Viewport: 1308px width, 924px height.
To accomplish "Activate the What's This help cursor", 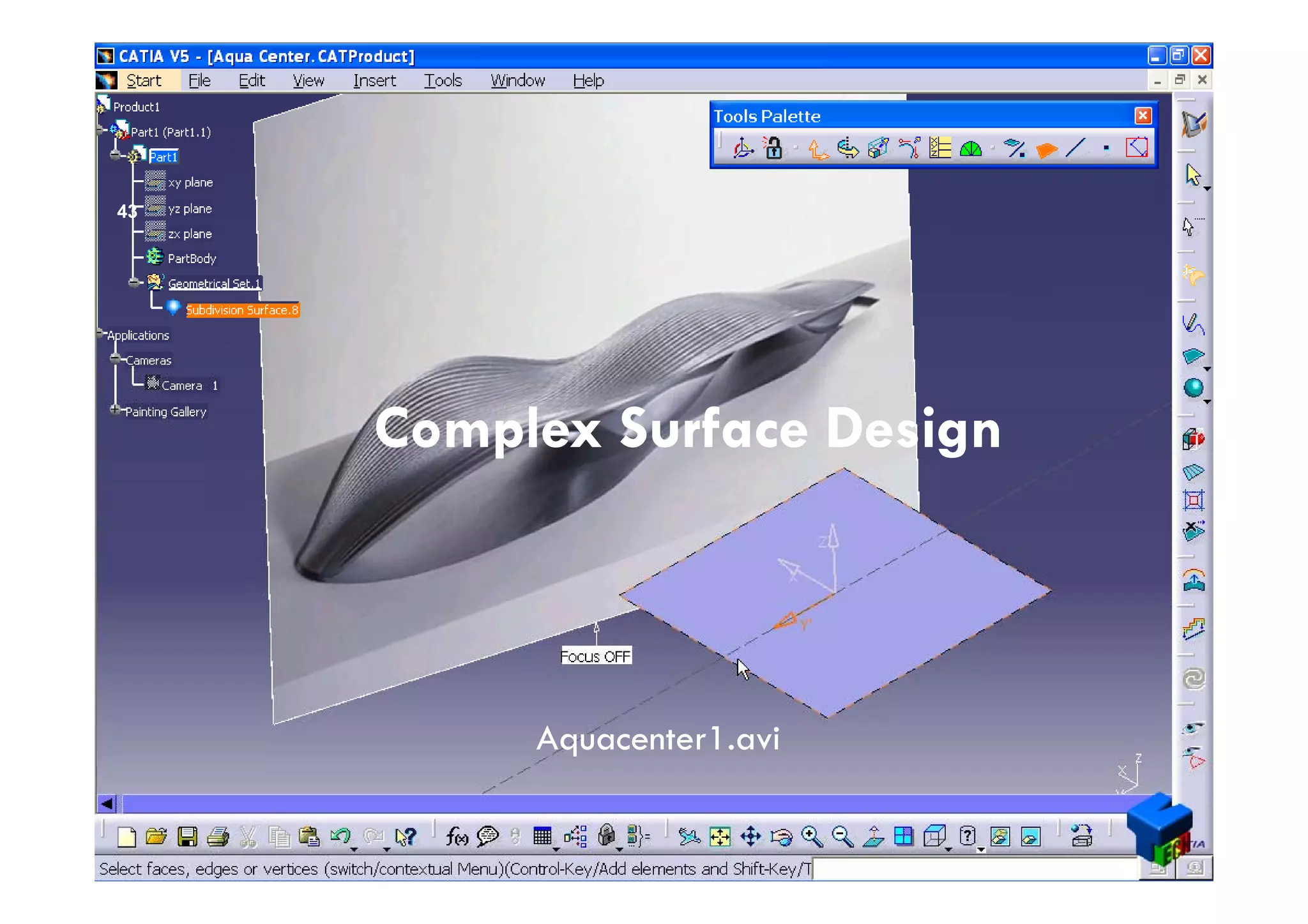I will [405, 837].
